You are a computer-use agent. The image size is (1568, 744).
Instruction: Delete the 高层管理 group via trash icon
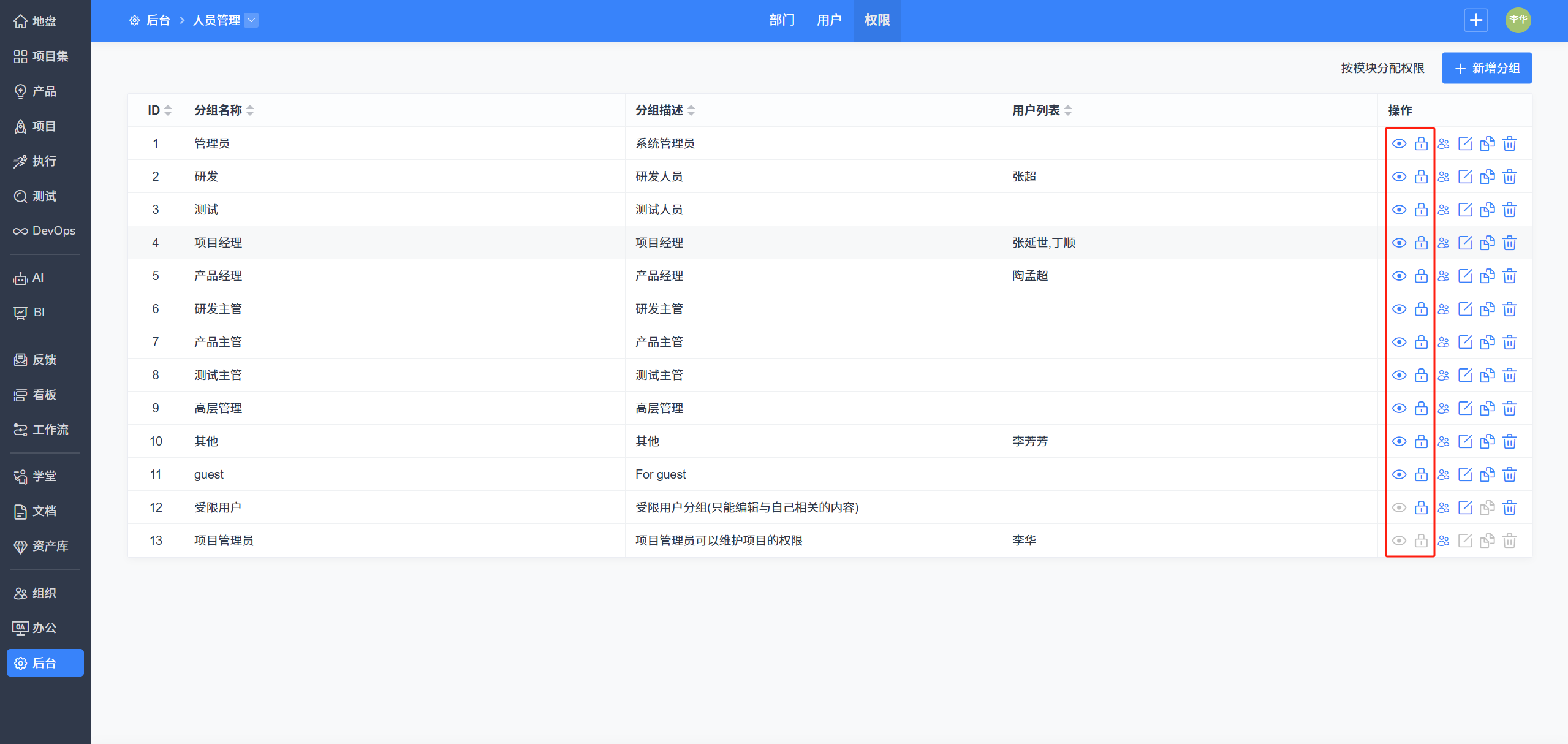(x=1509, y=408)
